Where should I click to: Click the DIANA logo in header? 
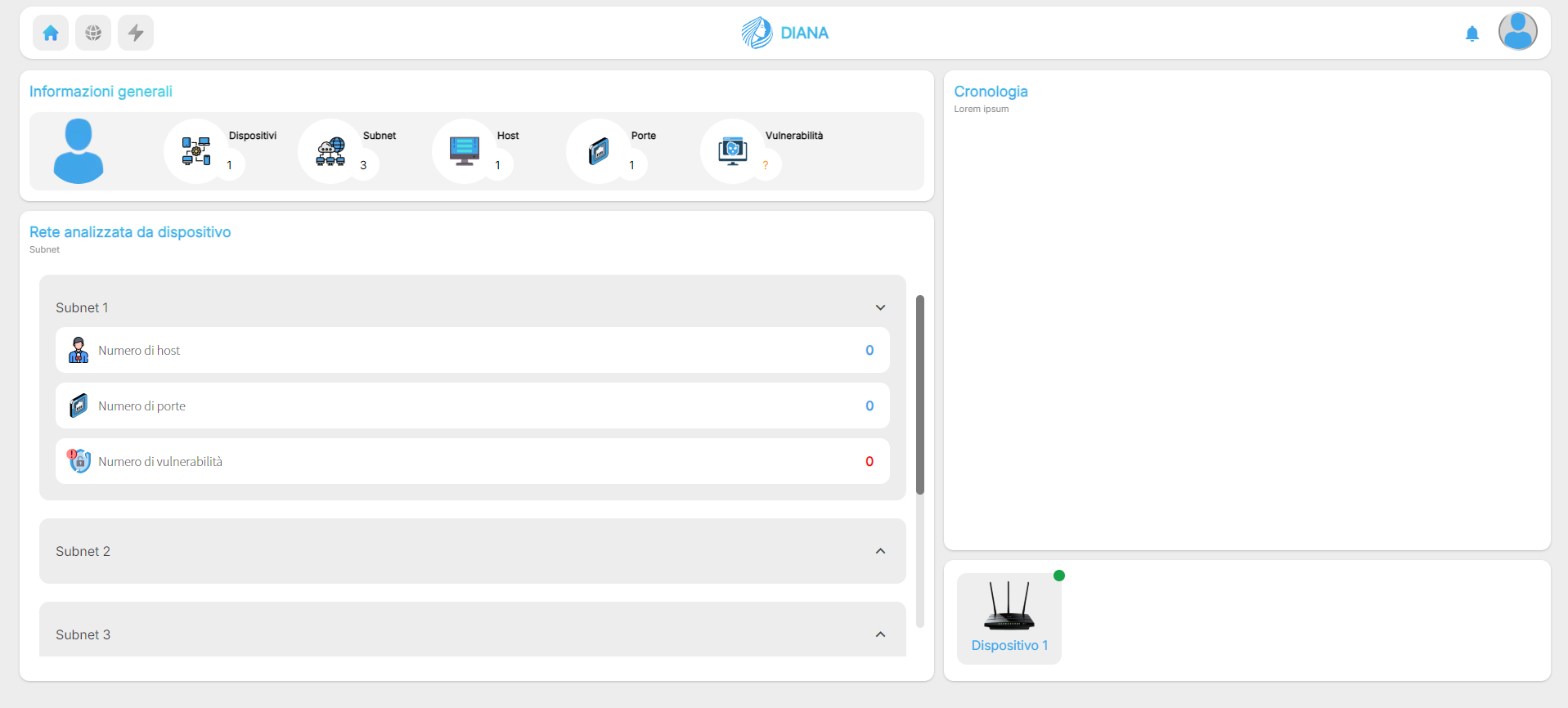(784, 33)
